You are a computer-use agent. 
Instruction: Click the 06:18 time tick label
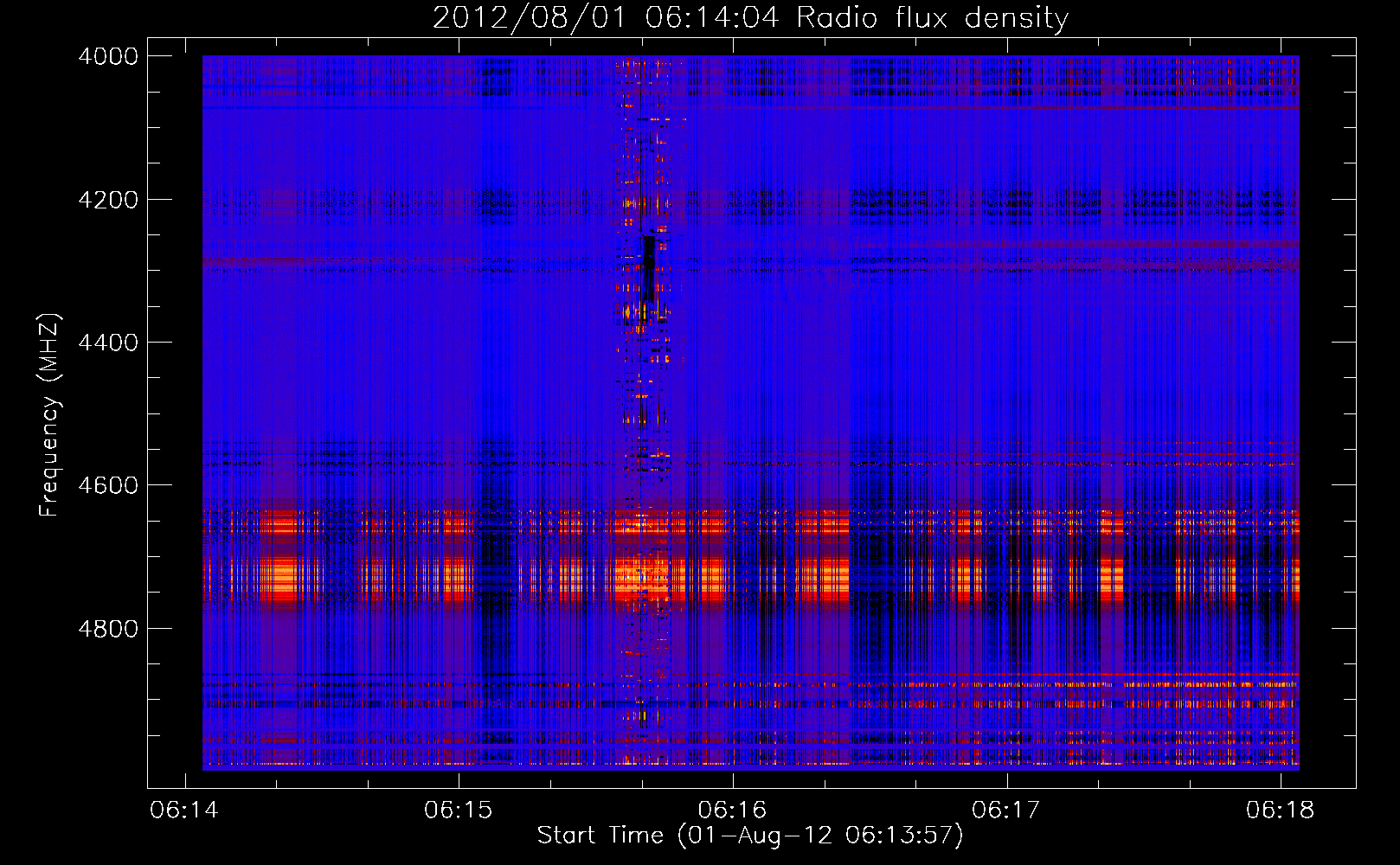1281,811
